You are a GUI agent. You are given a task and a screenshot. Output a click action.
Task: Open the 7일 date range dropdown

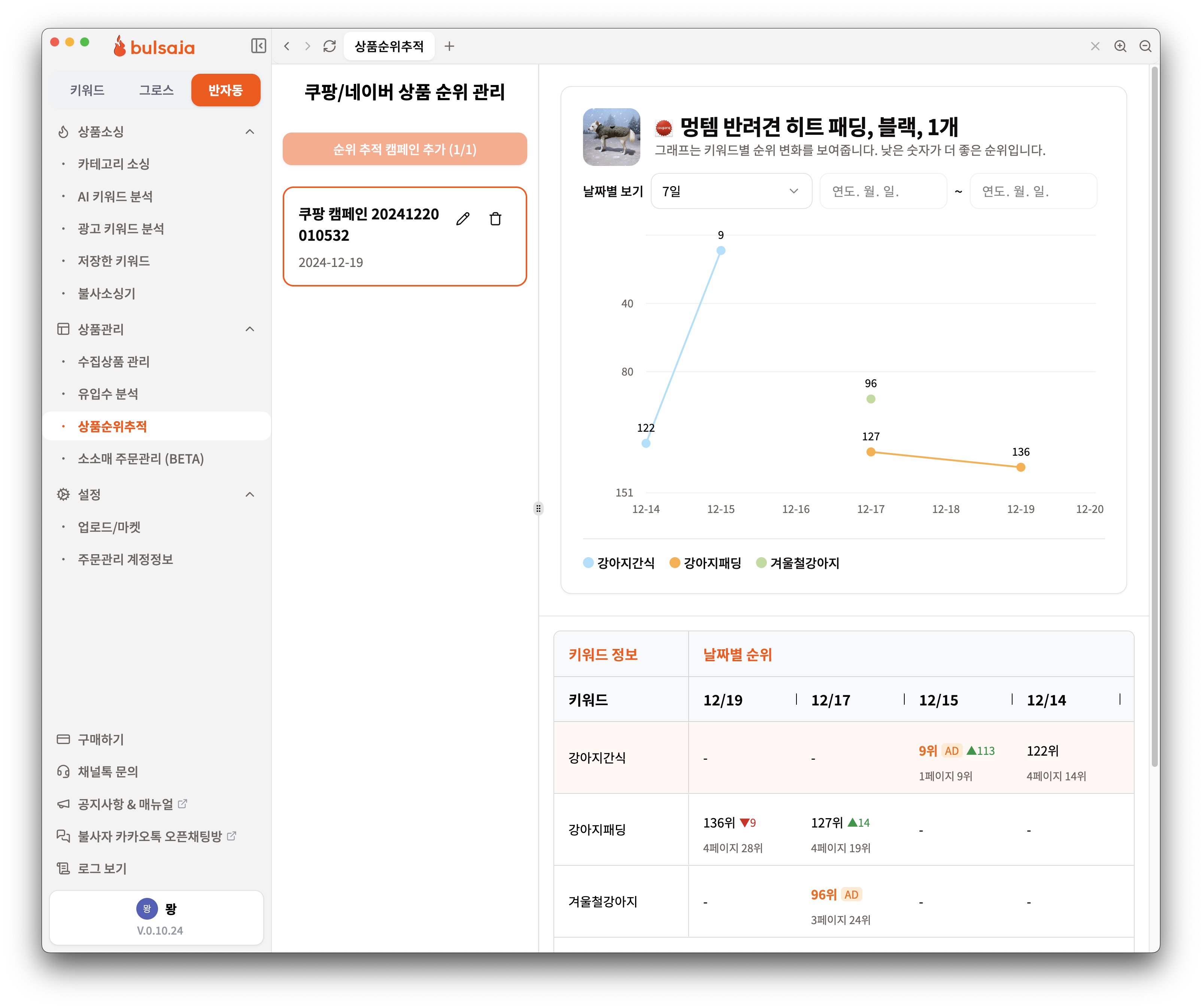click(x=731, y=191)
